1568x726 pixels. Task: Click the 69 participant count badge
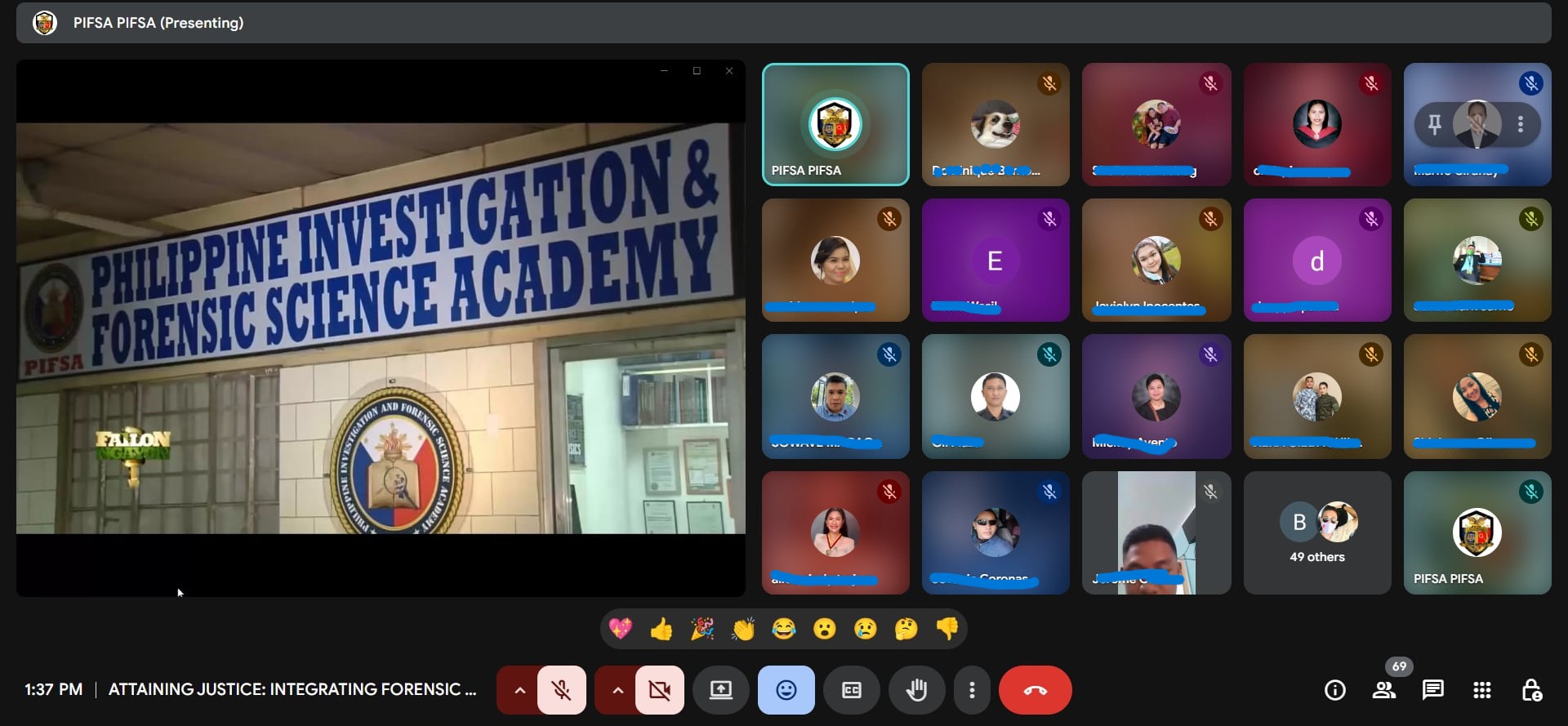(x=1399, y=666)
